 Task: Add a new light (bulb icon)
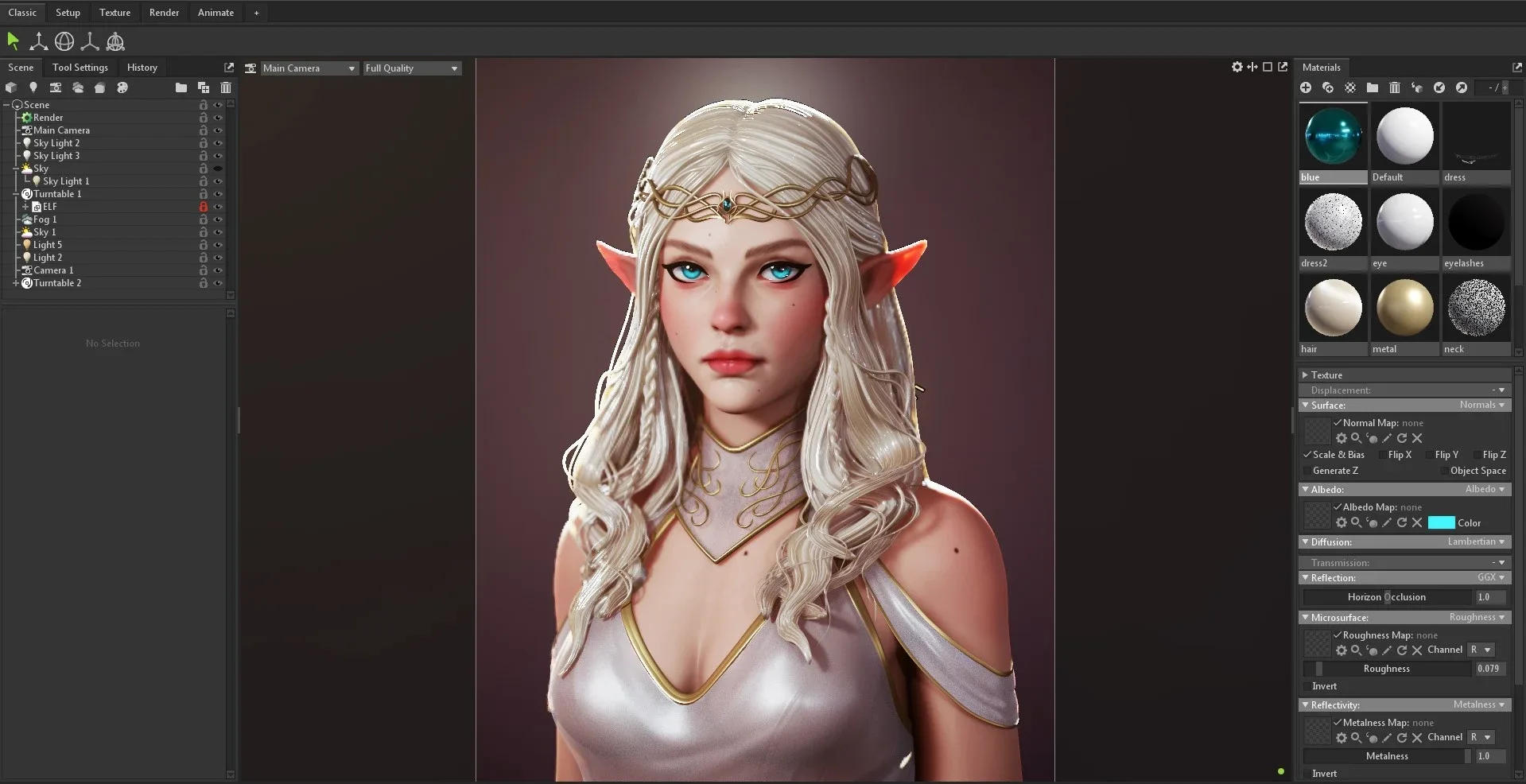33,87
